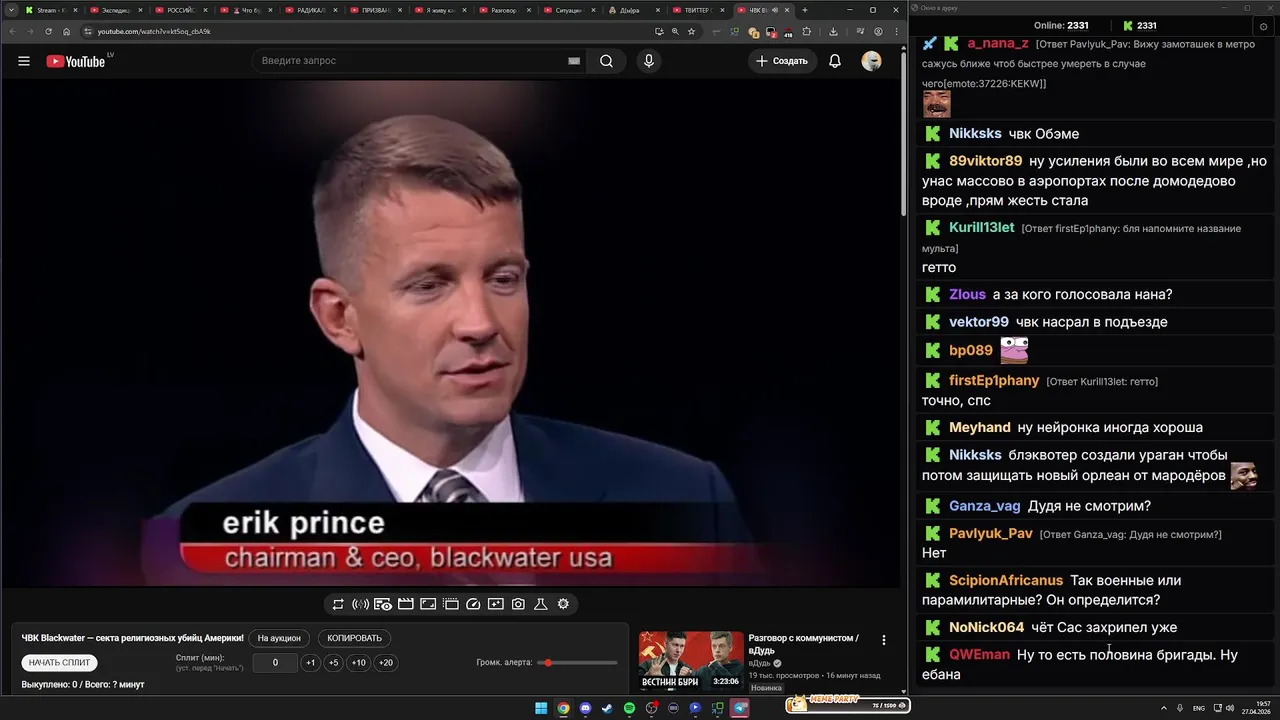This screenshot has width=1280, height=720.
Task: Open the вДудь channel link
Action: (x=760, y=663)
